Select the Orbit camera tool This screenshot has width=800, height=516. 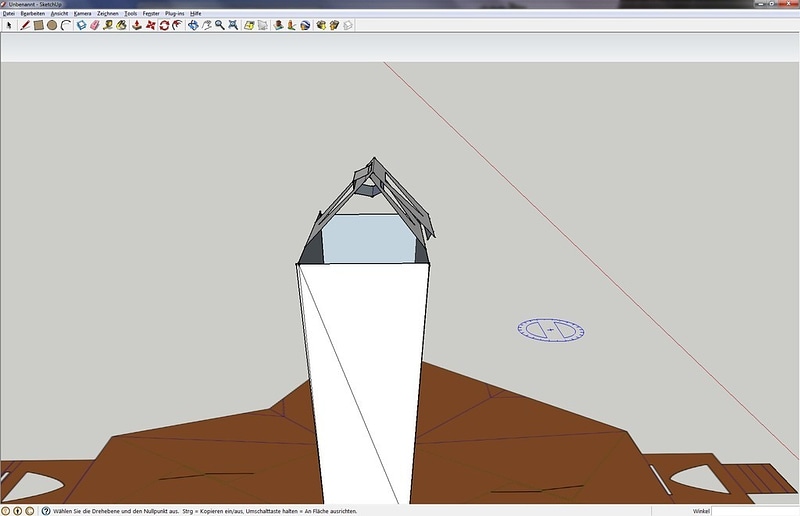[193, 25]
